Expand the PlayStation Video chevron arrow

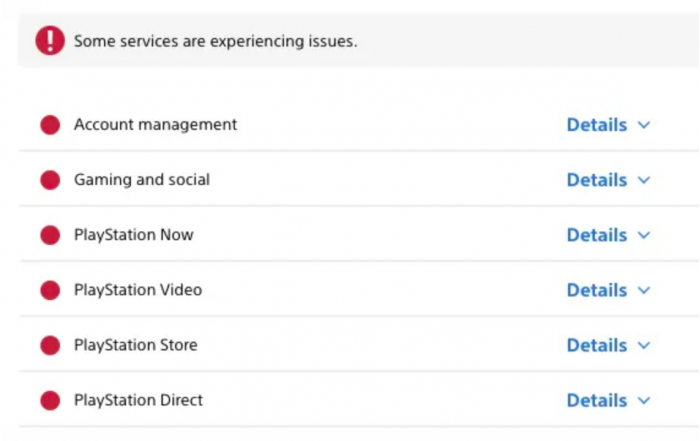coord(644,290)
